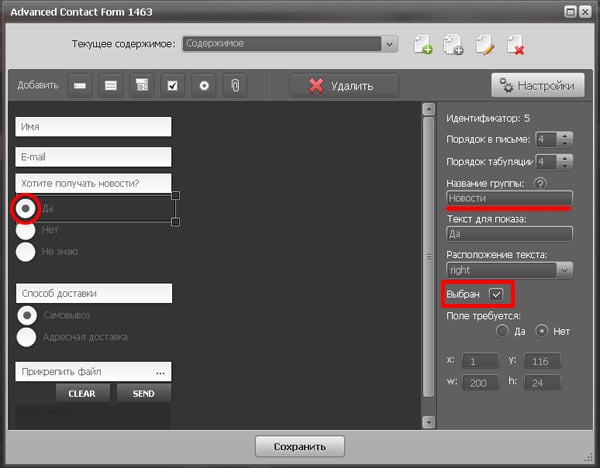Image resolution: width=600 pixels, height=468 pixels.
Task: Add a checkbox element to the form
Action: 172,86
